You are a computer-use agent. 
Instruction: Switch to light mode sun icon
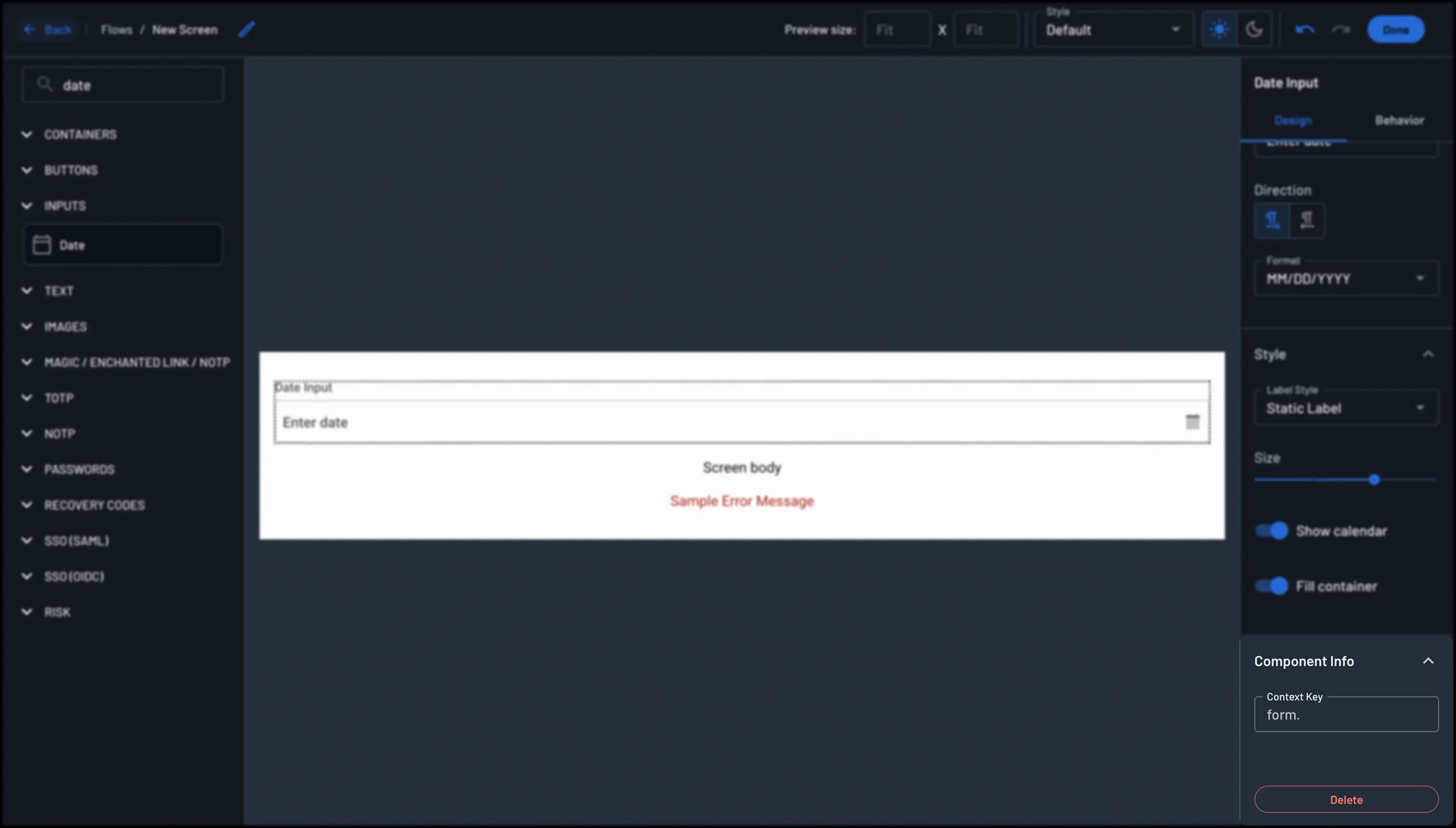pyautogui.click(x=1219, y=29)
